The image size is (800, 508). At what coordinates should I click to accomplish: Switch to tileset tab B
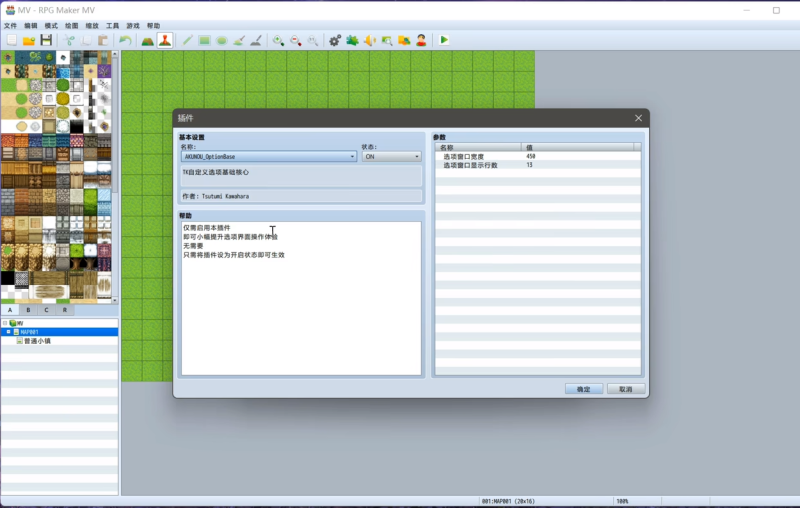click(28, 310)
